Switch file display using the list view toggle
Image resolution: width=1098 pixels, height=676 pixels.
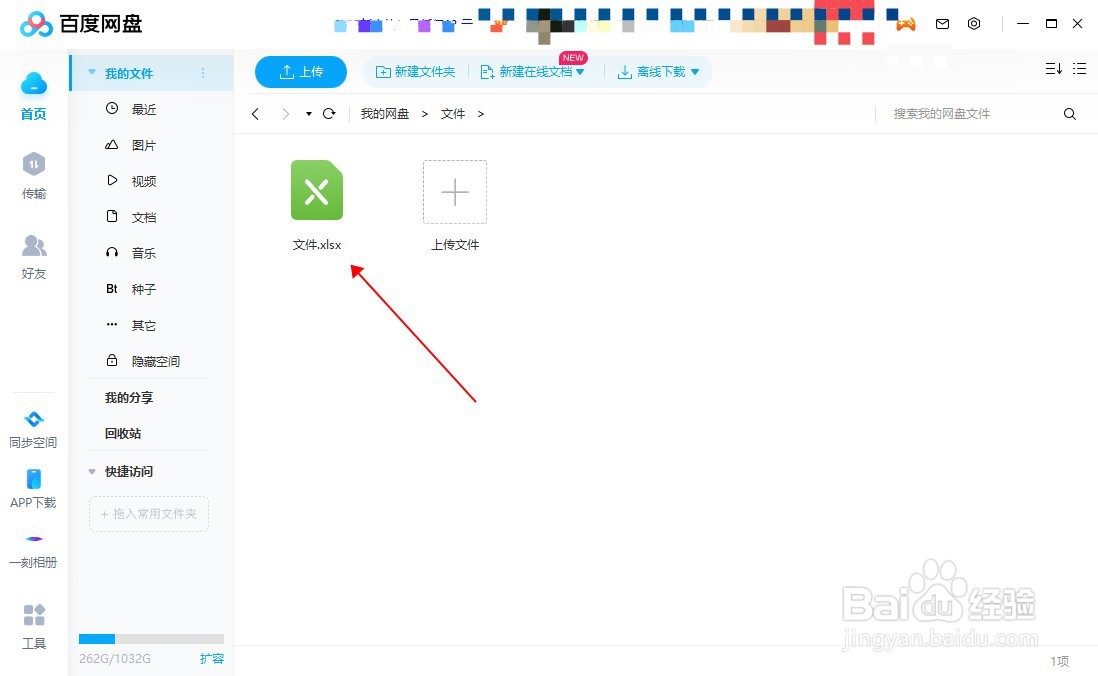click(x=1079, y=69)
